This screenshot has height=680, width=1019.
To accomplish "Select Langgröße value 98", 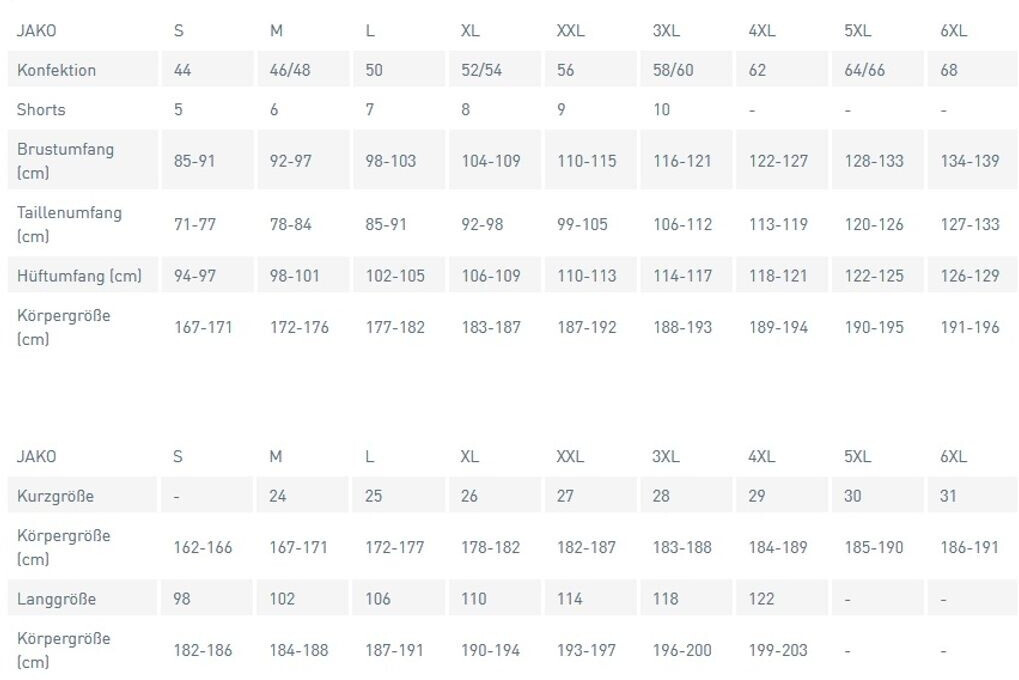I will pos(182,599).
